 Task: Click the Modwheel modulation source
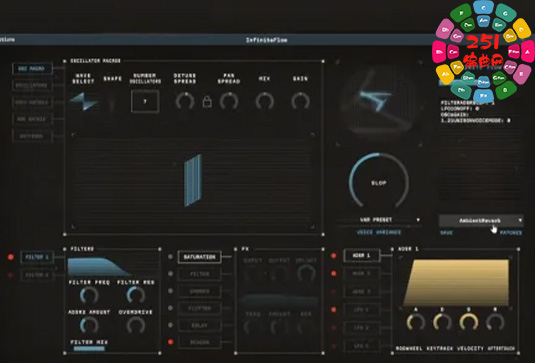tap(409, 348)
